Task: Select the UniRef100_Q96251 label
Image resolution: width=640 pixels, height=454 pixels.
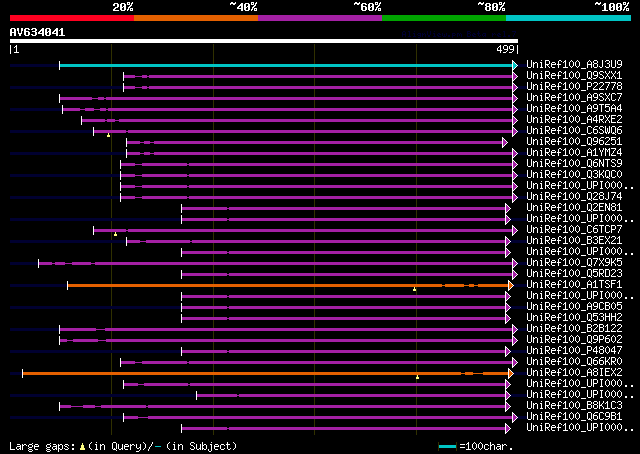Action: [x=574, y=142]
